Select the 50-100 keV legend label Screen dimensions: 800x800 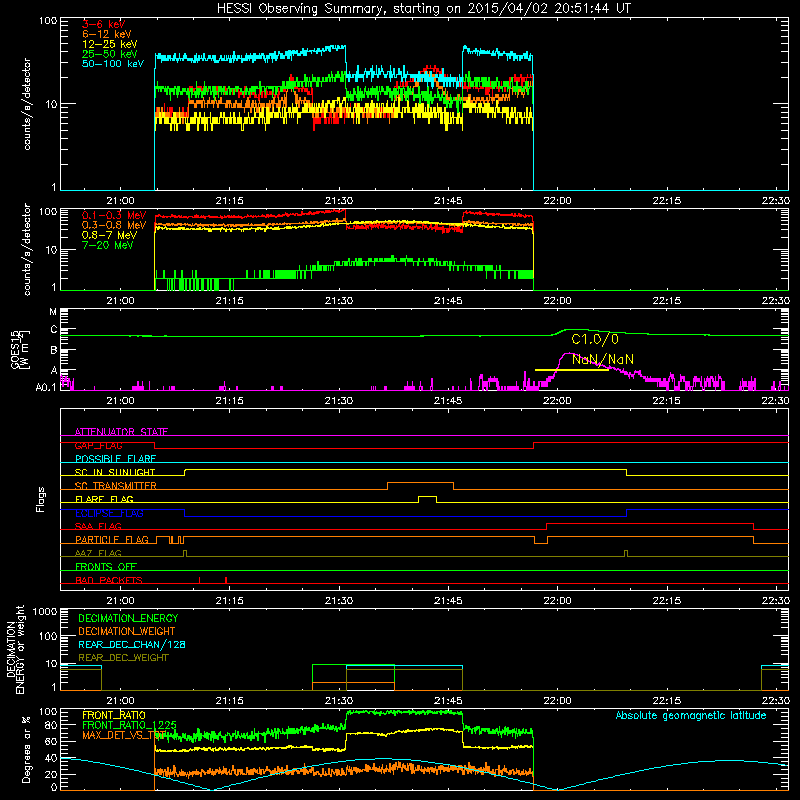(x=113, y=64)
